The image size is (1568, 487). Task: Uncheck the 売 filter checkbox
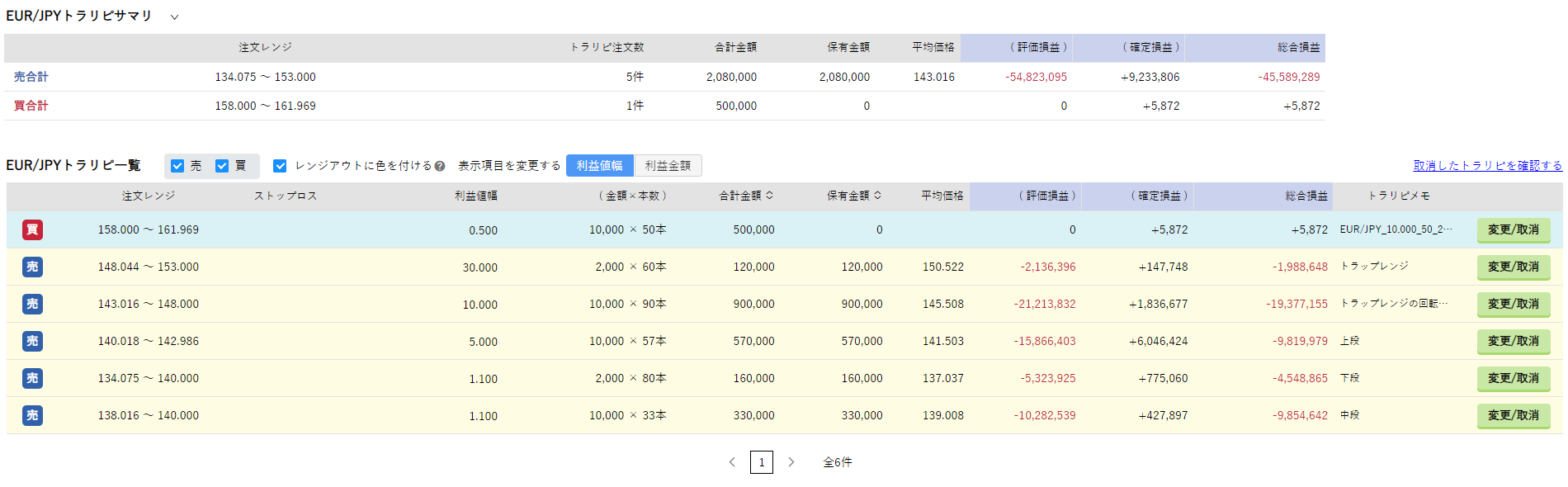point(177,166)
